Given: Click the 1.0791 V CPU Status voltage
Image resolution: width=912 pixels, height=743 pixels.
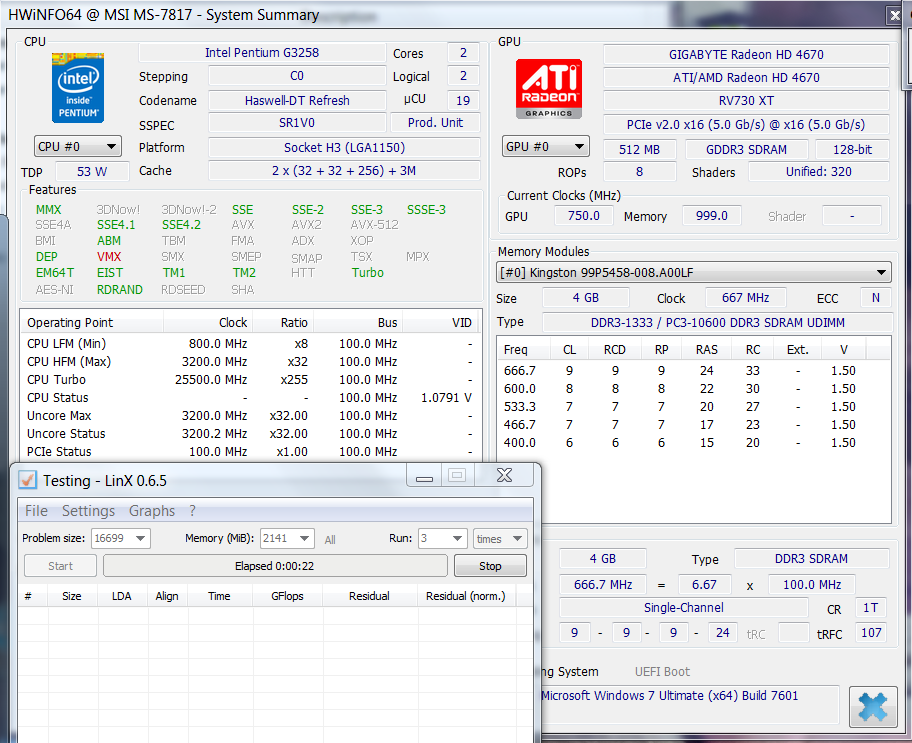Looking at the screenshot, I should 446,397.
